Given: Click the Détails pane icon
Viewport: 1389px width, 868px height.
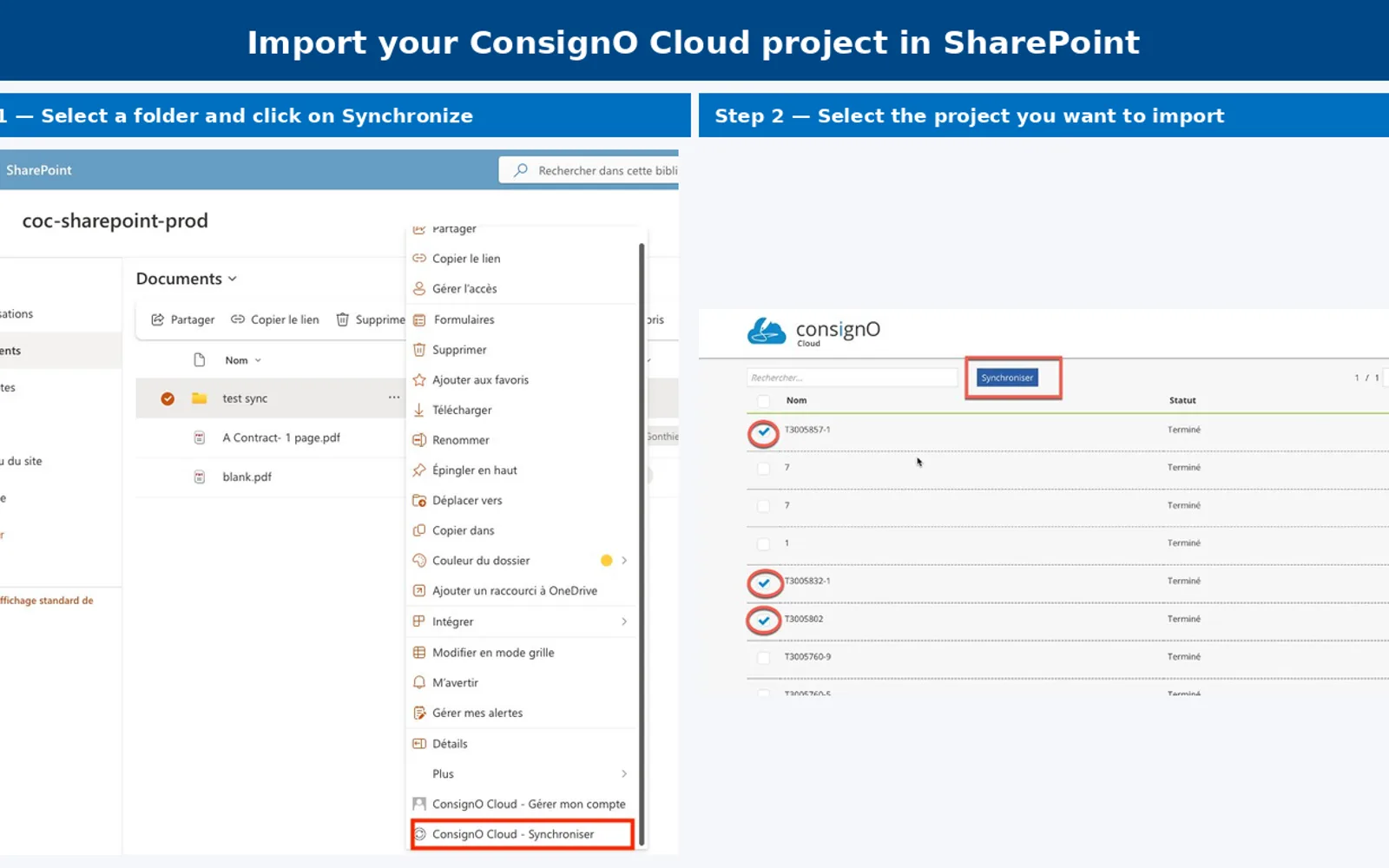Looking at the screenshot, I should (419, 744).
